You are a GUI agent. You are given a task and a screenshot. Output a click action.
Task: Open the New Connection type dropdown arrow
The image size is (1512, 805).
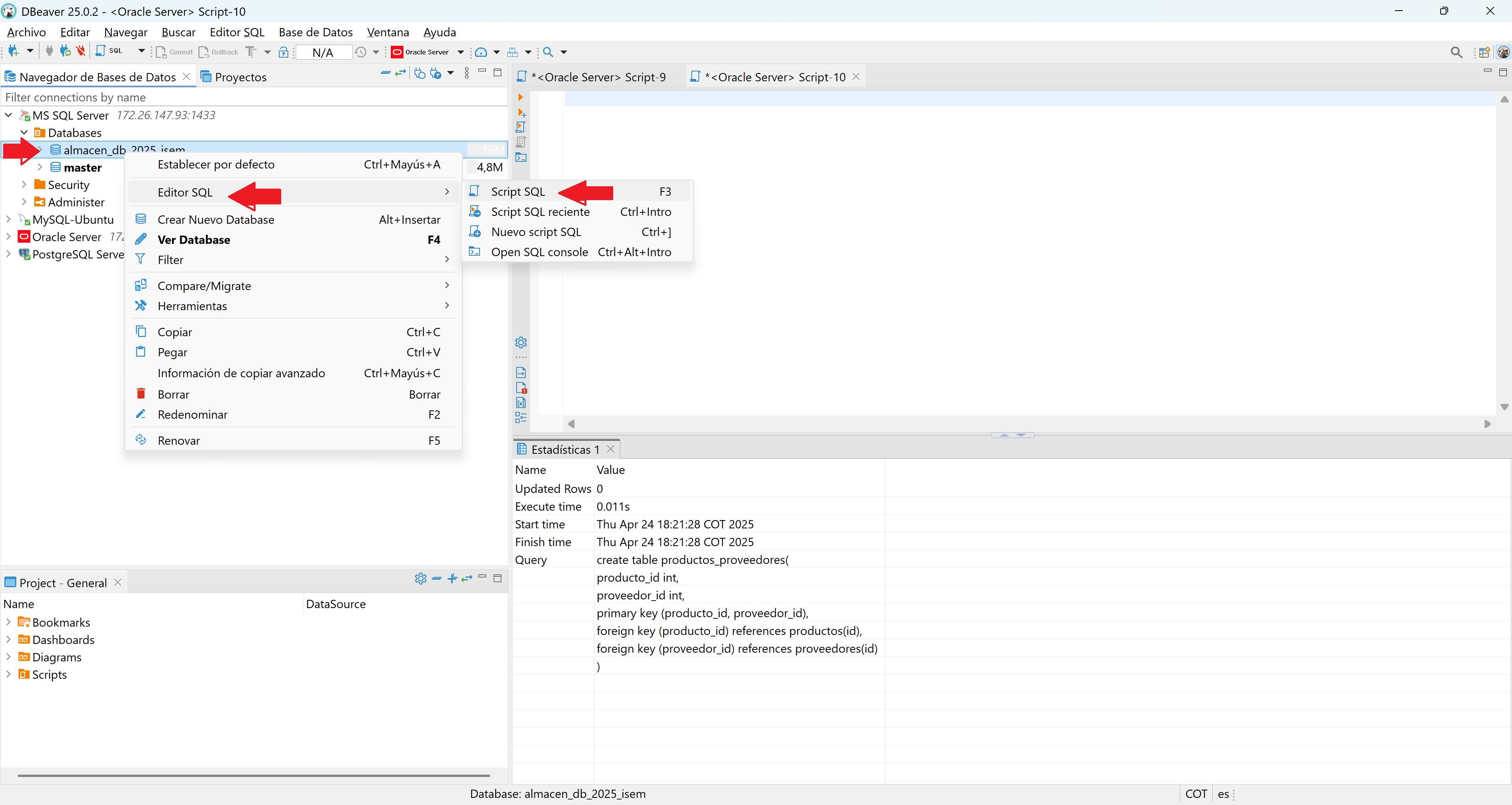coord(30,52)
